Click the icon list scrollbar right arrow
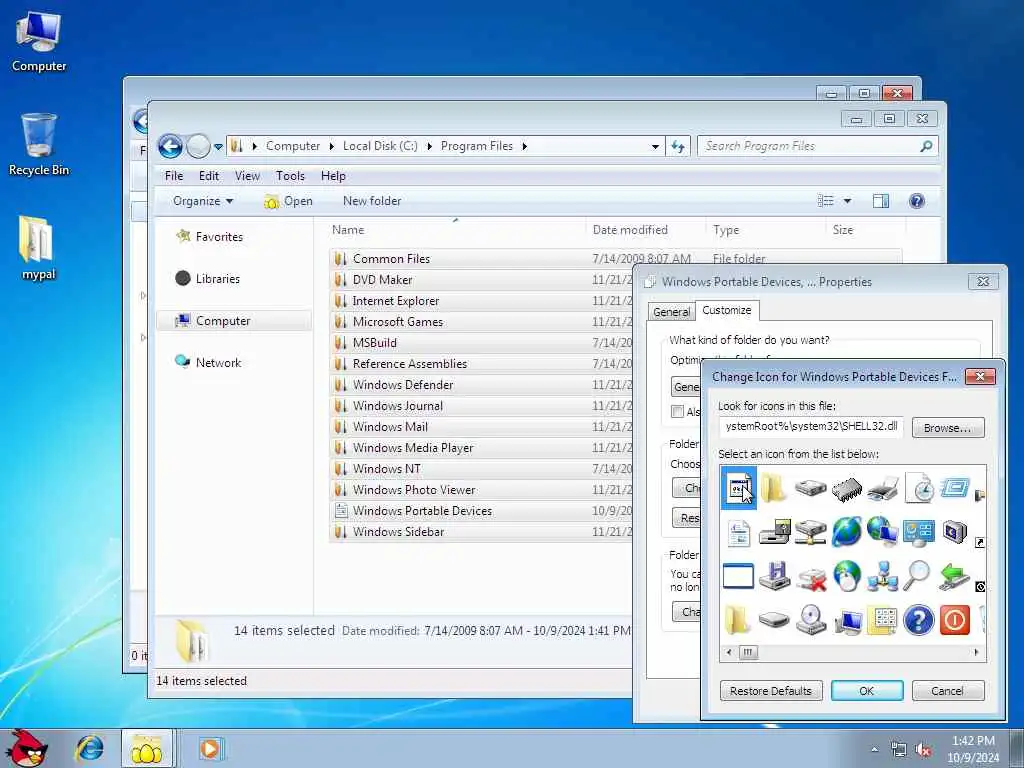Image resolution: width=1024 pixels, height=768 pixels. (976, 652)
